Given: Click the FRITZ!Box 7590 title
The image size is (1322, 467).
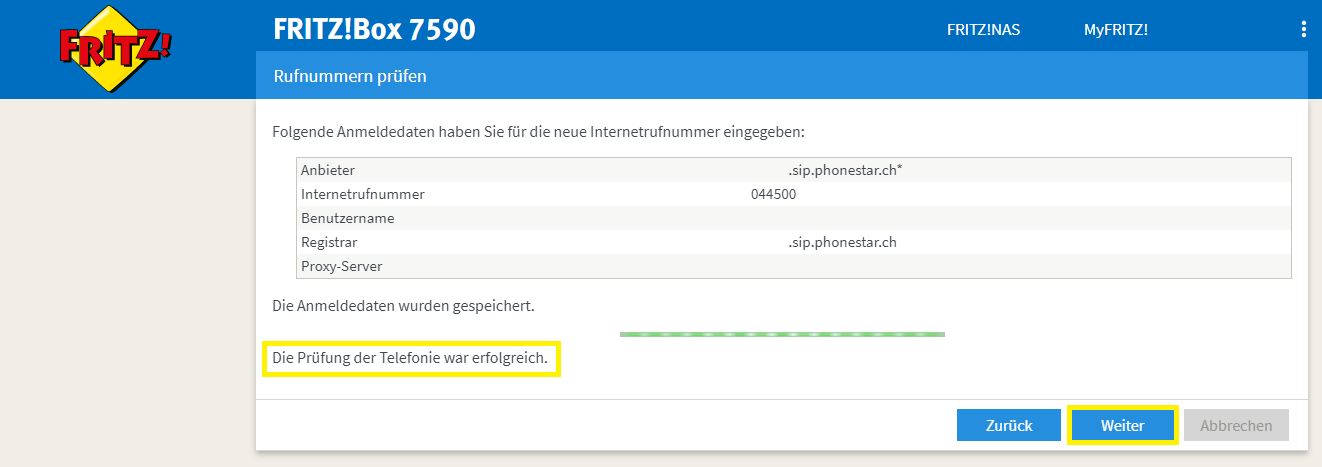Looking at the screenshot, I should coord(375,30).
